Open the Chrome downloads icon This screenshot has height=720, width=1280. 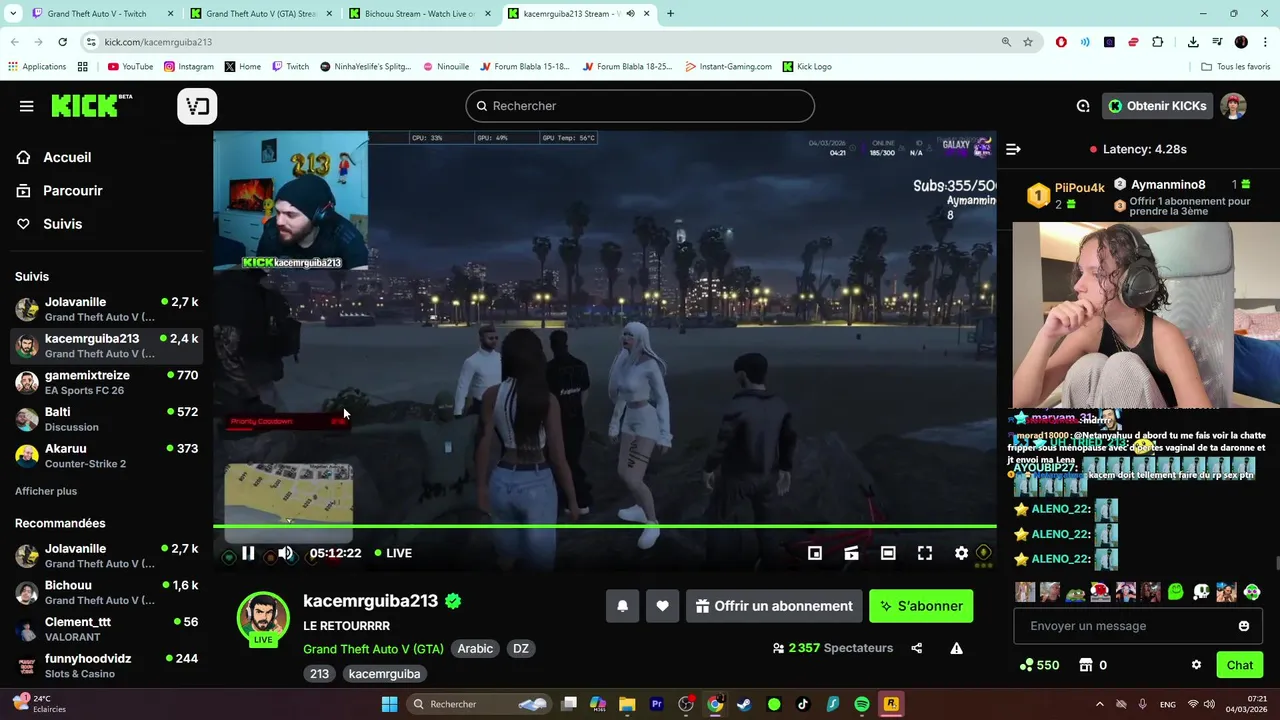point(1193,42)
